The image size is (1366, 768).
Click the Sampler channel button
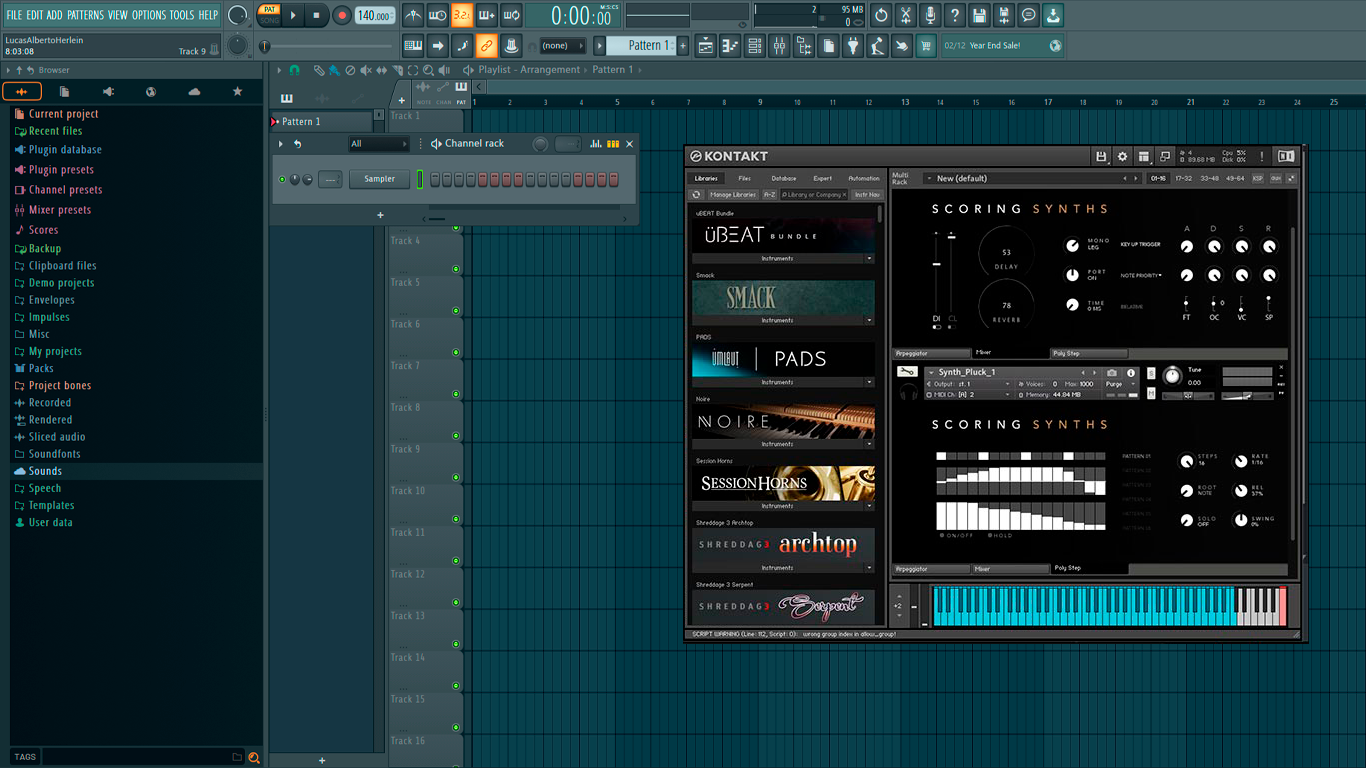point(379,179)
